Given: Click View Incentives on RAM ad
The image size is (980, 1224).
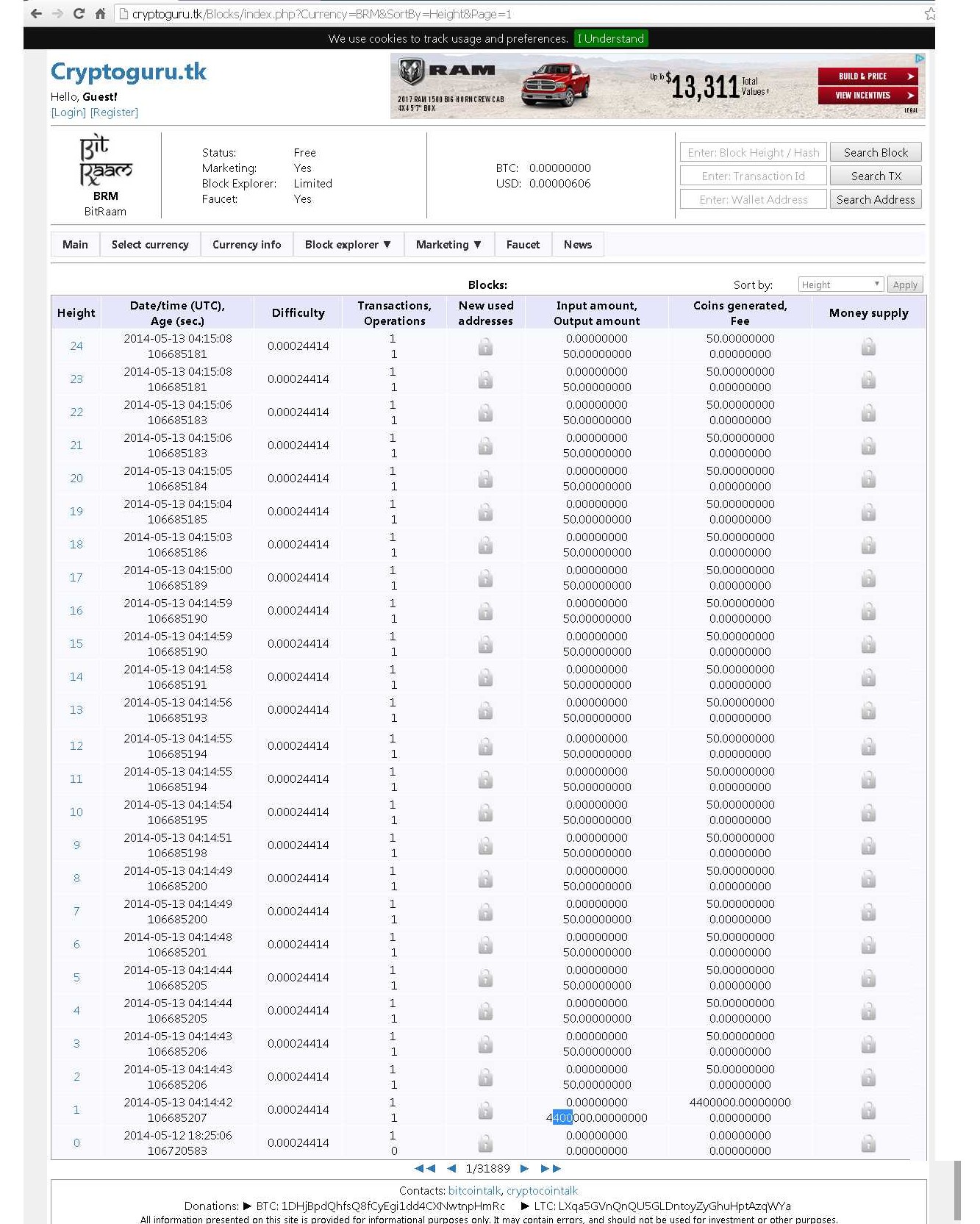Looking at the screenshot, I should tap(868, 95).
